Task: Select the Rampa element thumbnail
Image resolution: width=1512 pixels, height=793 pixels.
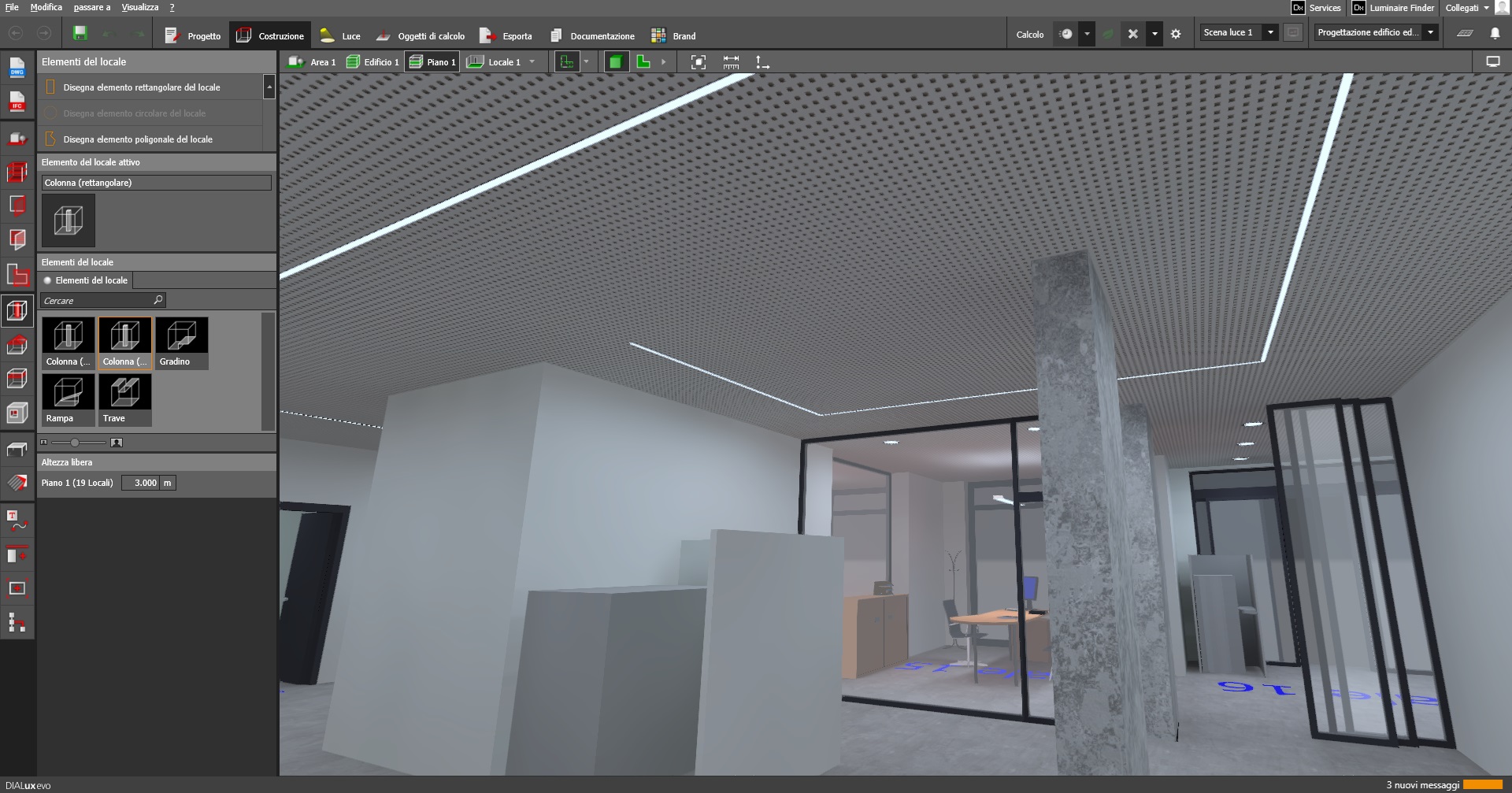Action: pos(69,400)
